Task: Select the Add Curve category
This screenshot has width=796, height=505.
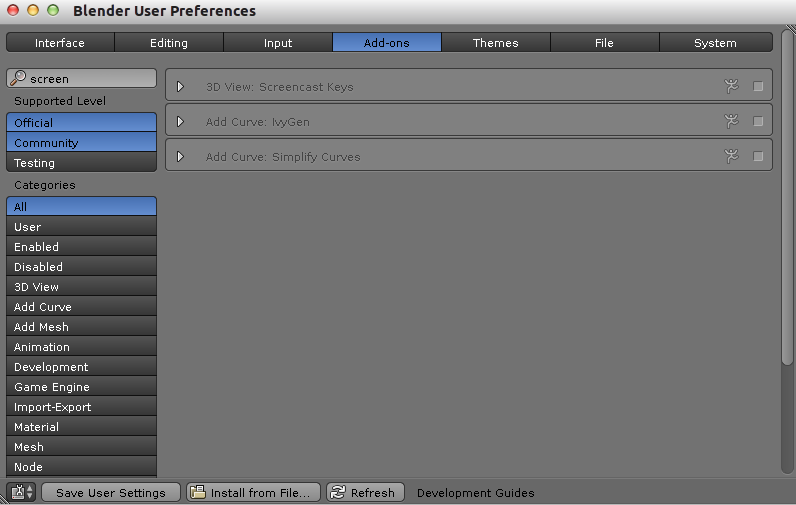Action: (x=81, y=307)
